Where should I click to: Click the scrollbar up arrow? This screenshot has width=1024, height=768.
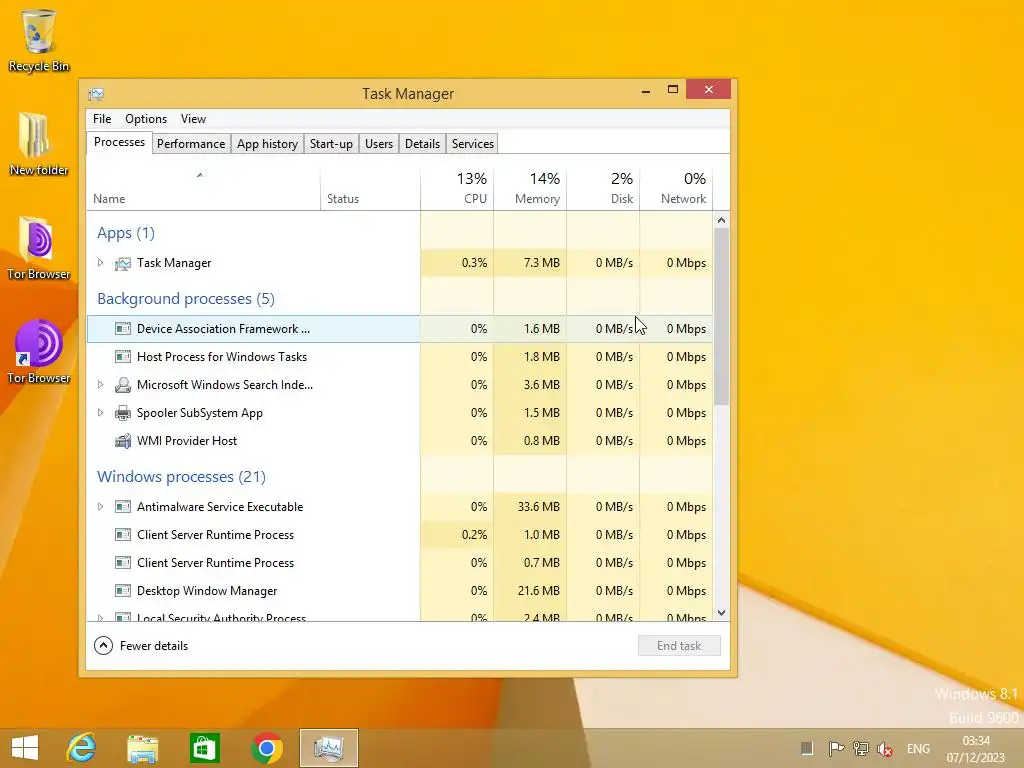722,220
